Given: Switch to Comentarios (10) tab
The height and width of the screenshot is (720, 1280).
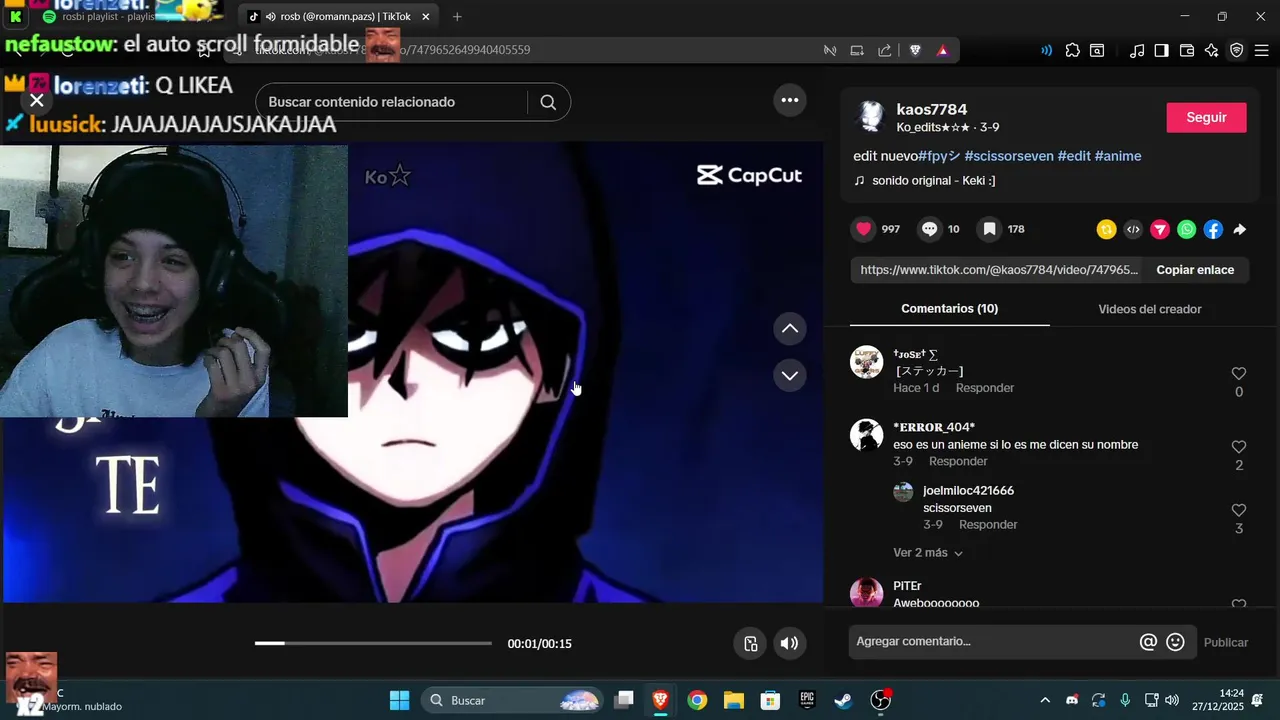Looking at the screenshot, I should 949,309.
